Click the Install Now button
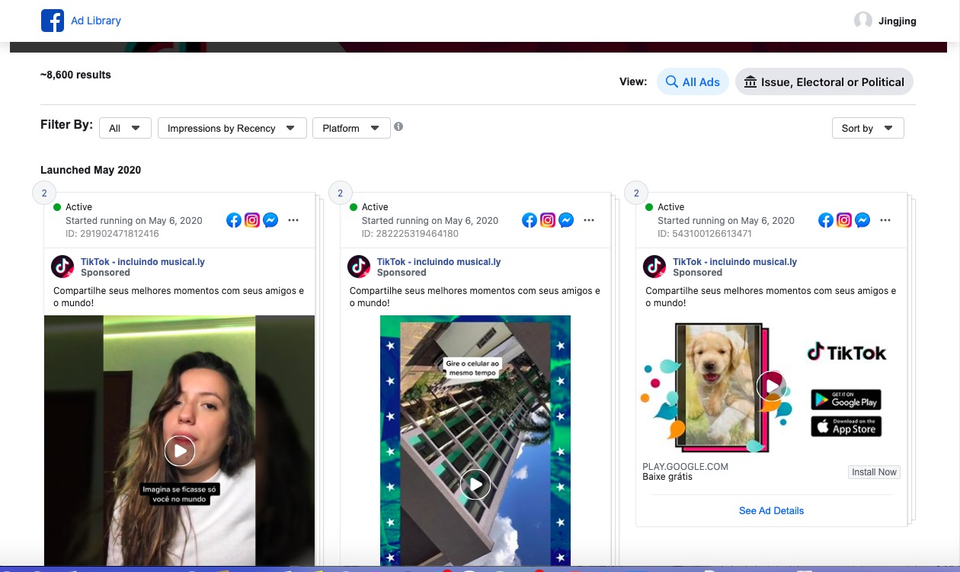The image size is (960, 572). pyautogui.click(x=874, y=472)
